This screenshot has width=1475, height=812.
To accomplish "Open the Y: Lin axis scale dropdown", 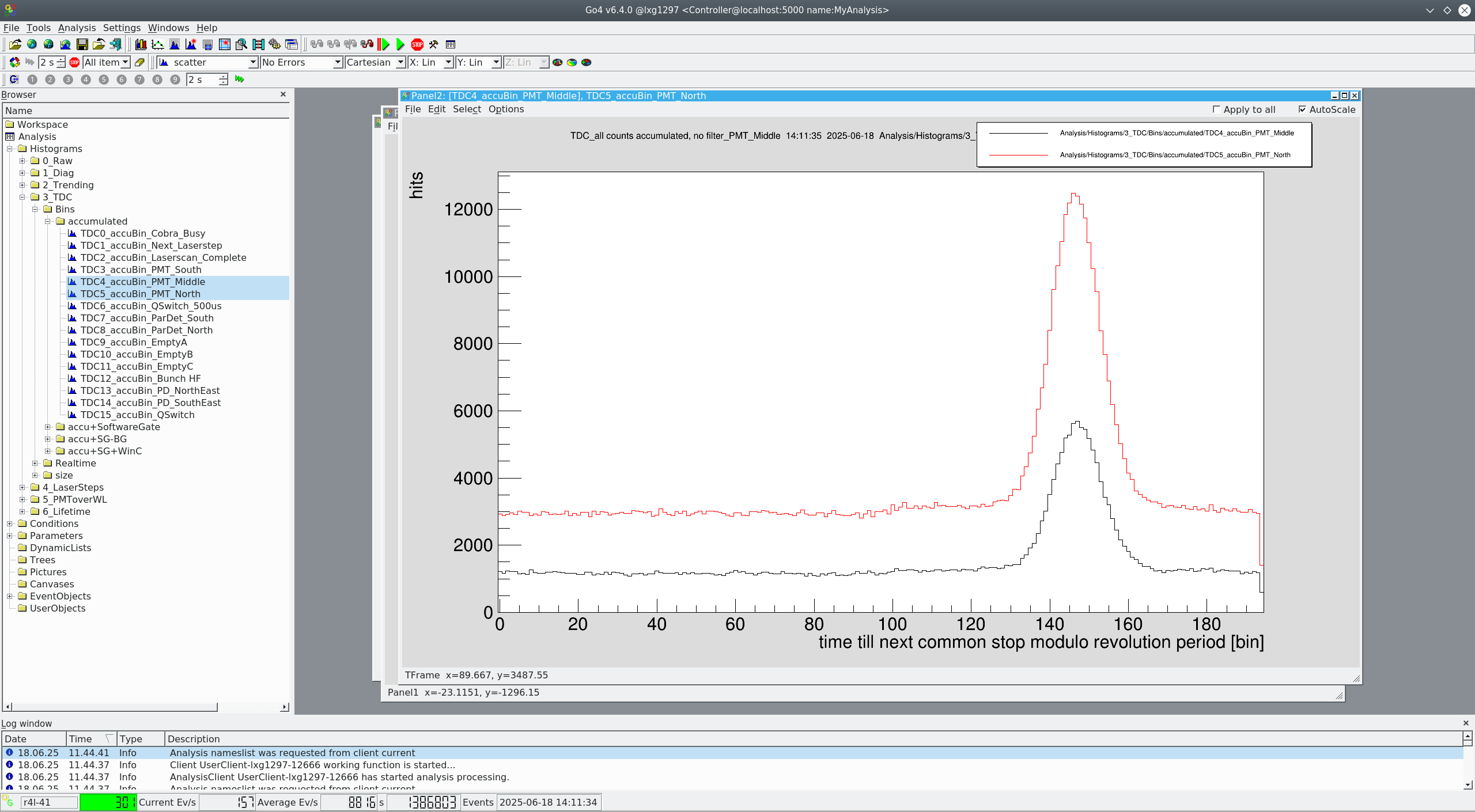I will pos(478,62).
